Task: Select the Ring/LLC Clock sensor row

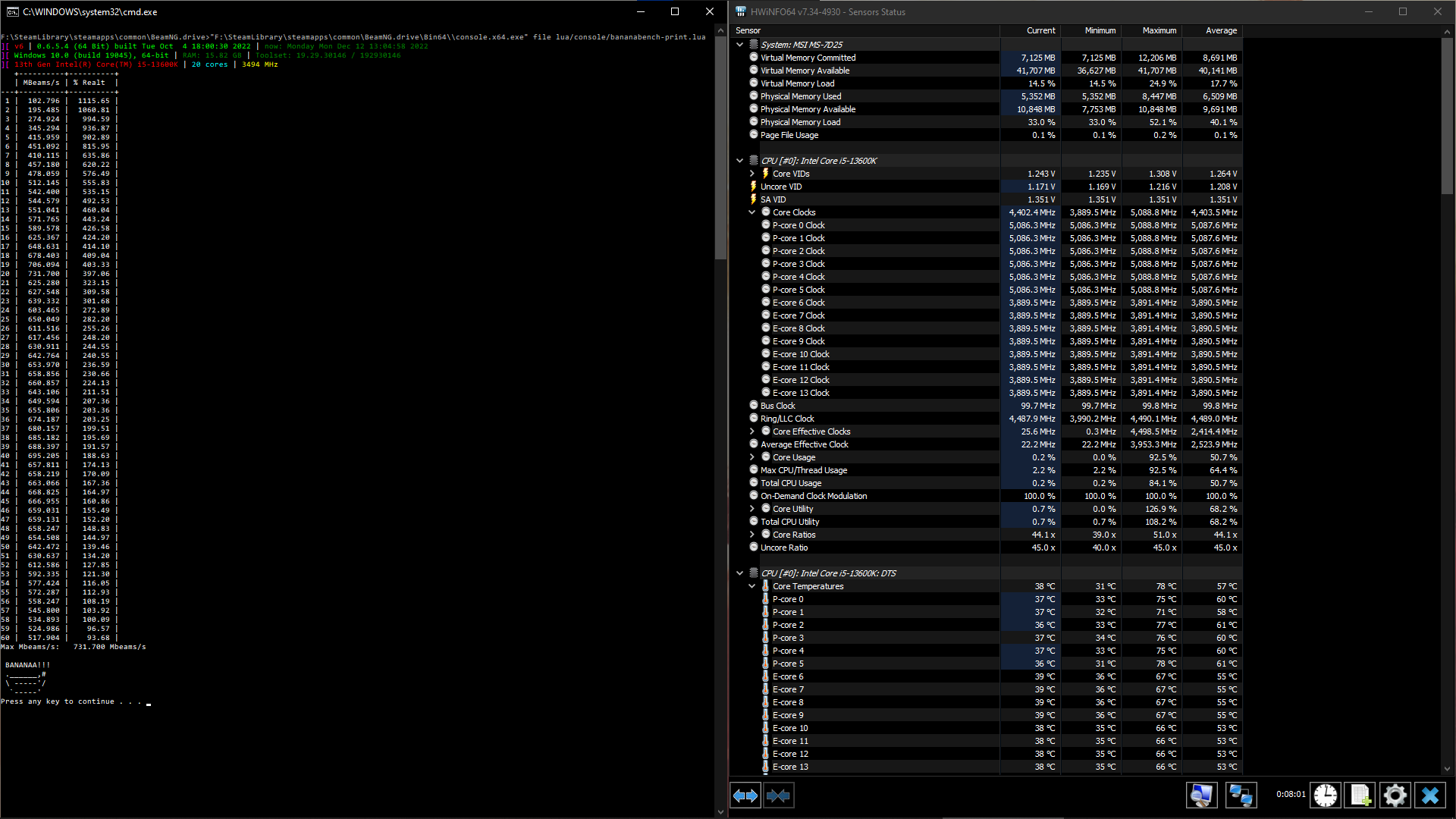Action: 787,419
